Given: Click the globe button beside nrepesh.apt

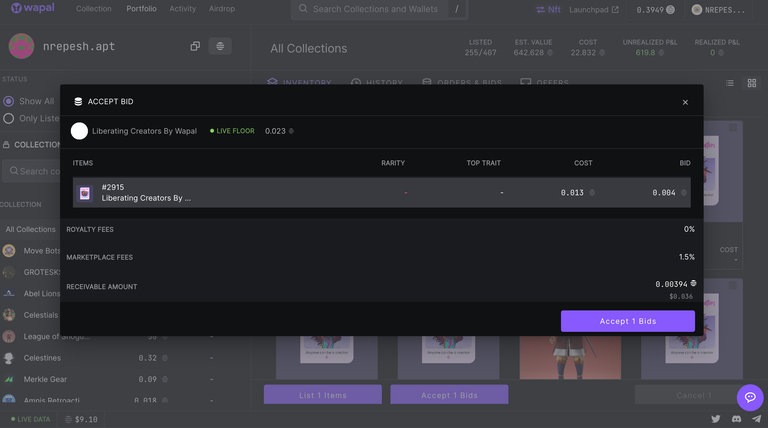Looking at the screenshot, I should tap(220, 46).
